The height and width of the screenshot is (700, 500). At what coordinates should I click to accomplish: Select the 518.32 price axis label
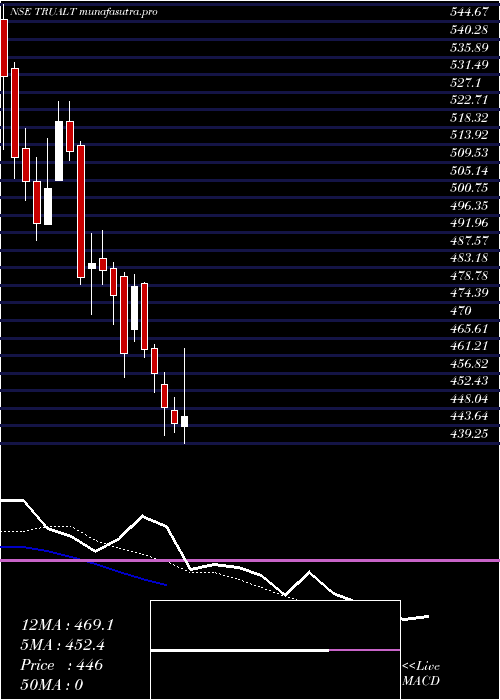click(469, 117)
